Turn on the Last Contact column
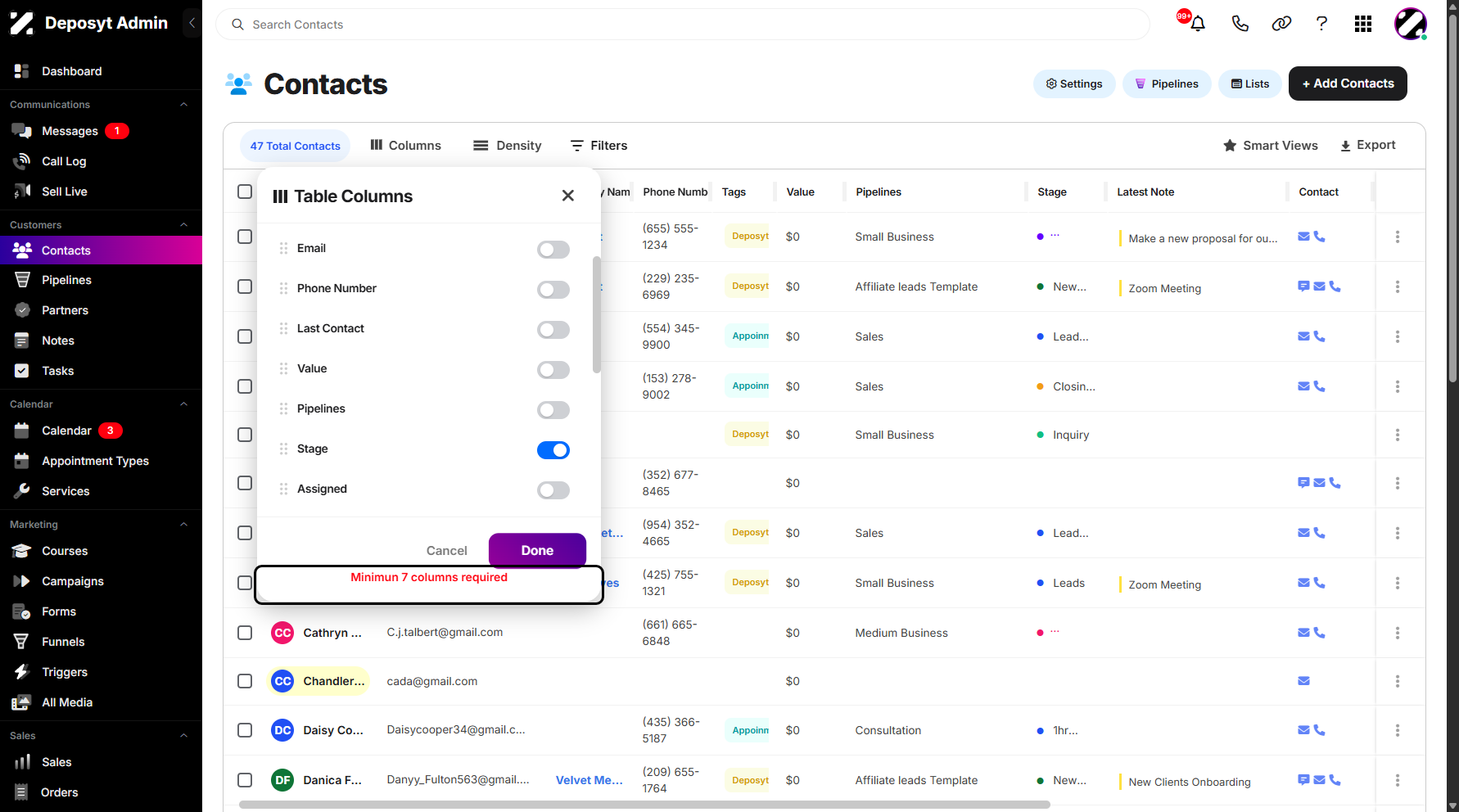Viewport: 1459px width, 812px height. 553,329
